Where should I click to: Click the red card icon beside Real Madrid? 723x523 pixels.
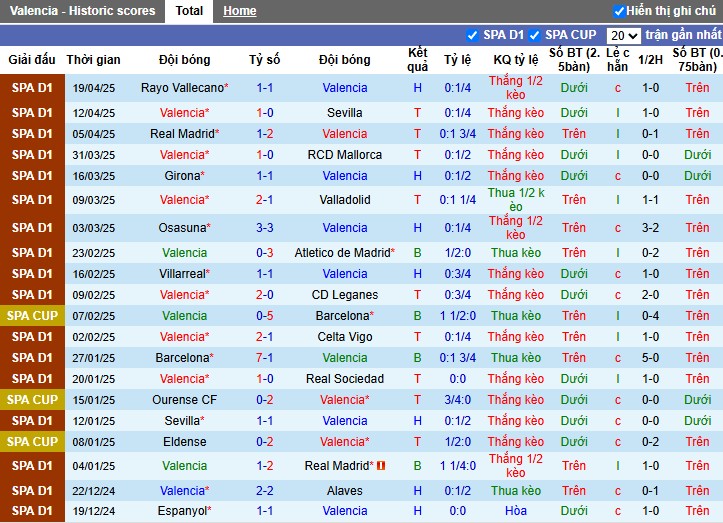click(x=381, y=466)
